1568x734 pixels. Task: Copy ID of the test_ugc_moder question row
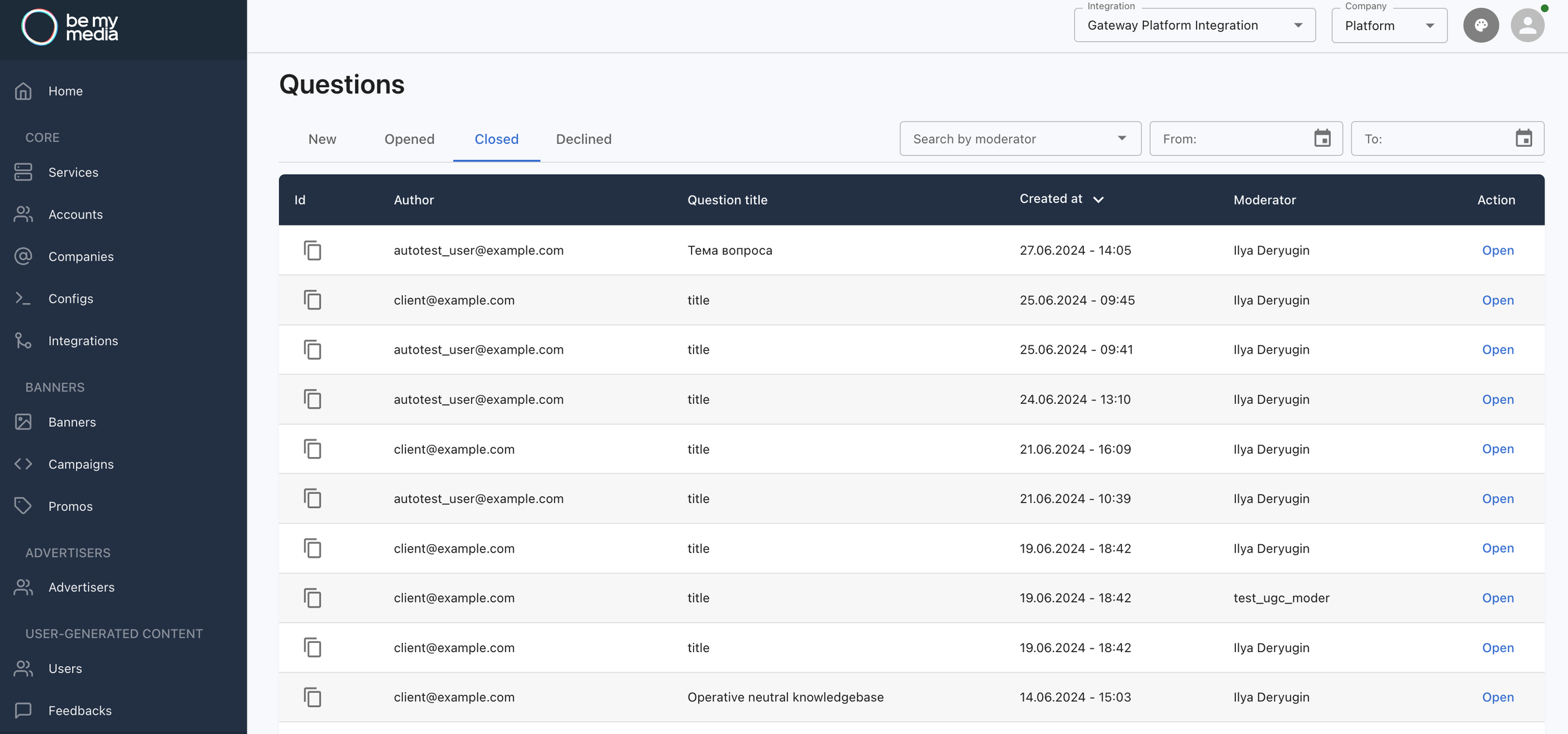click(x=312, y=598)
